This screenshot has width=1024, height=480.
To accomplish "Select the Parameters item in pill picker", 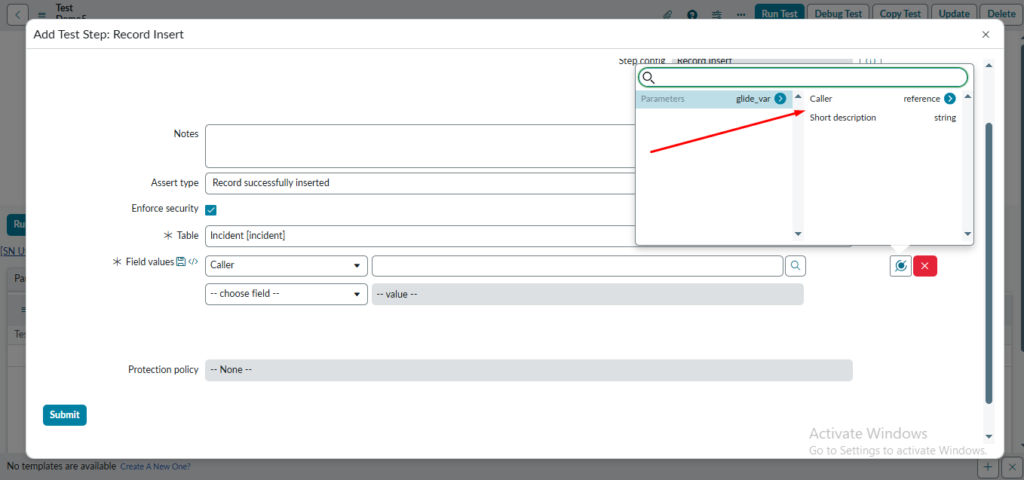I will tap(663, 99).
